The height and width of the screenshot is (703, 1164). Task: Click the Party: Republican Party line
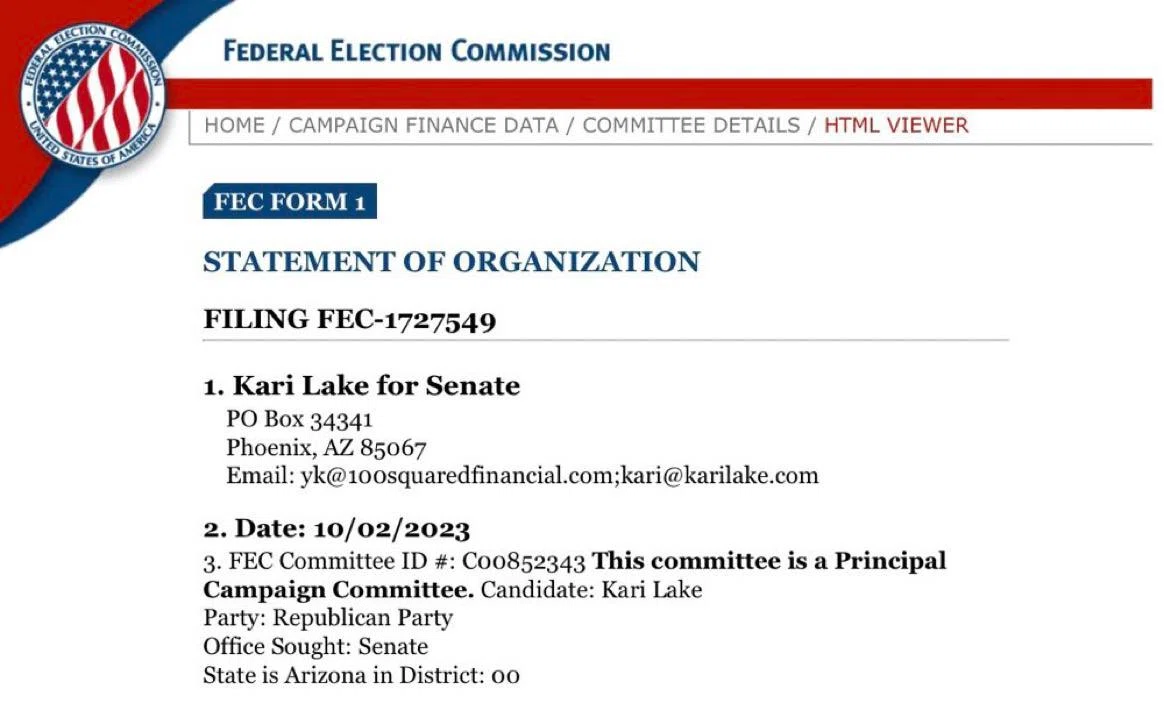pos(328,618)
